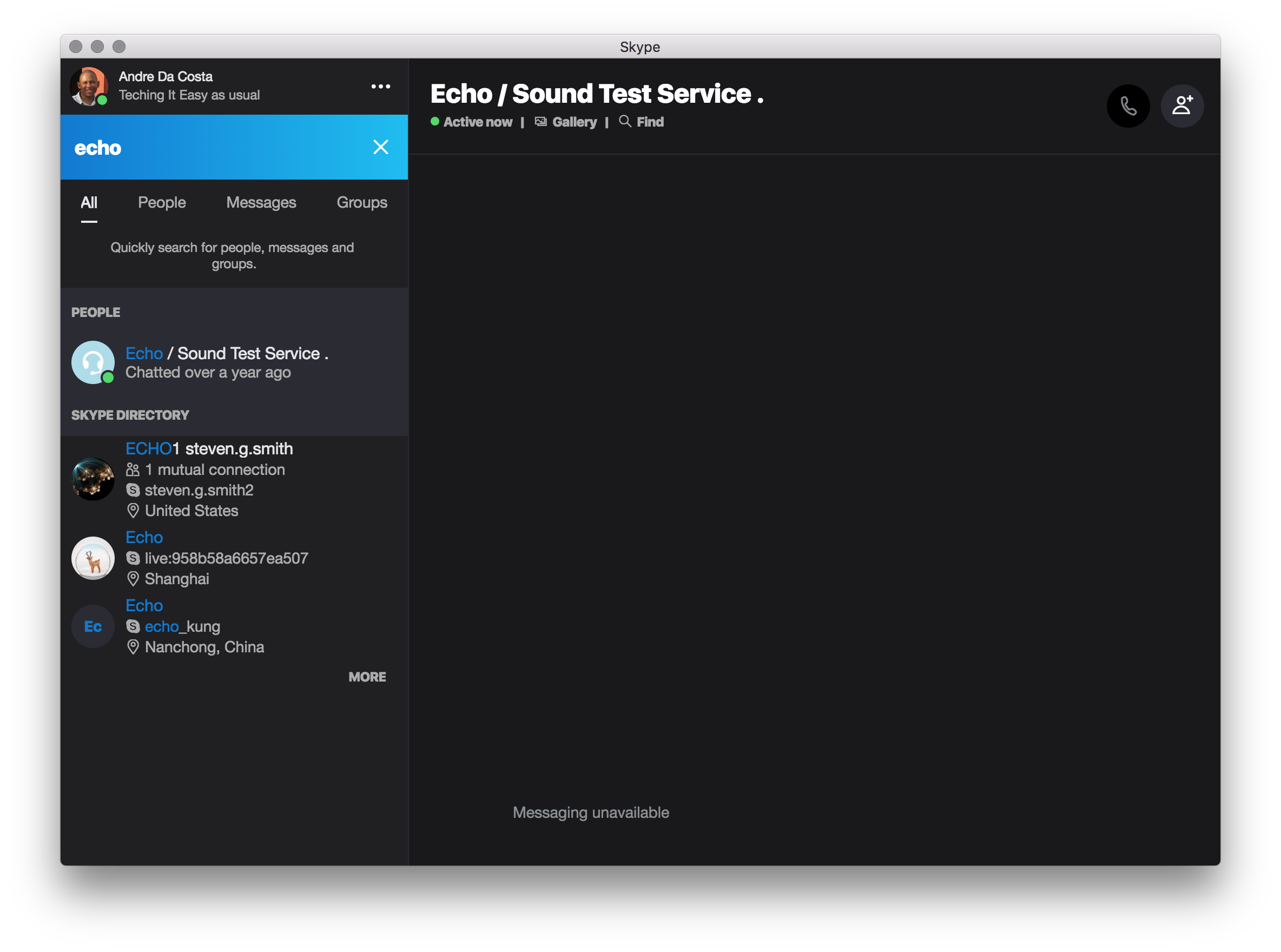Click the status text Teching It Easy as usual
The height and width of the screenshot is (952, 1281).
click(189, 95)
